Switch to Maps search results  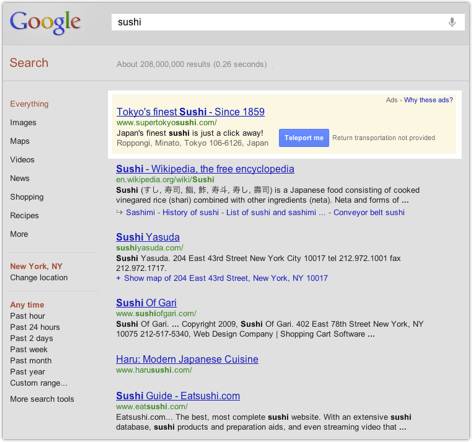pyautogui.click(x=20, y=141)
